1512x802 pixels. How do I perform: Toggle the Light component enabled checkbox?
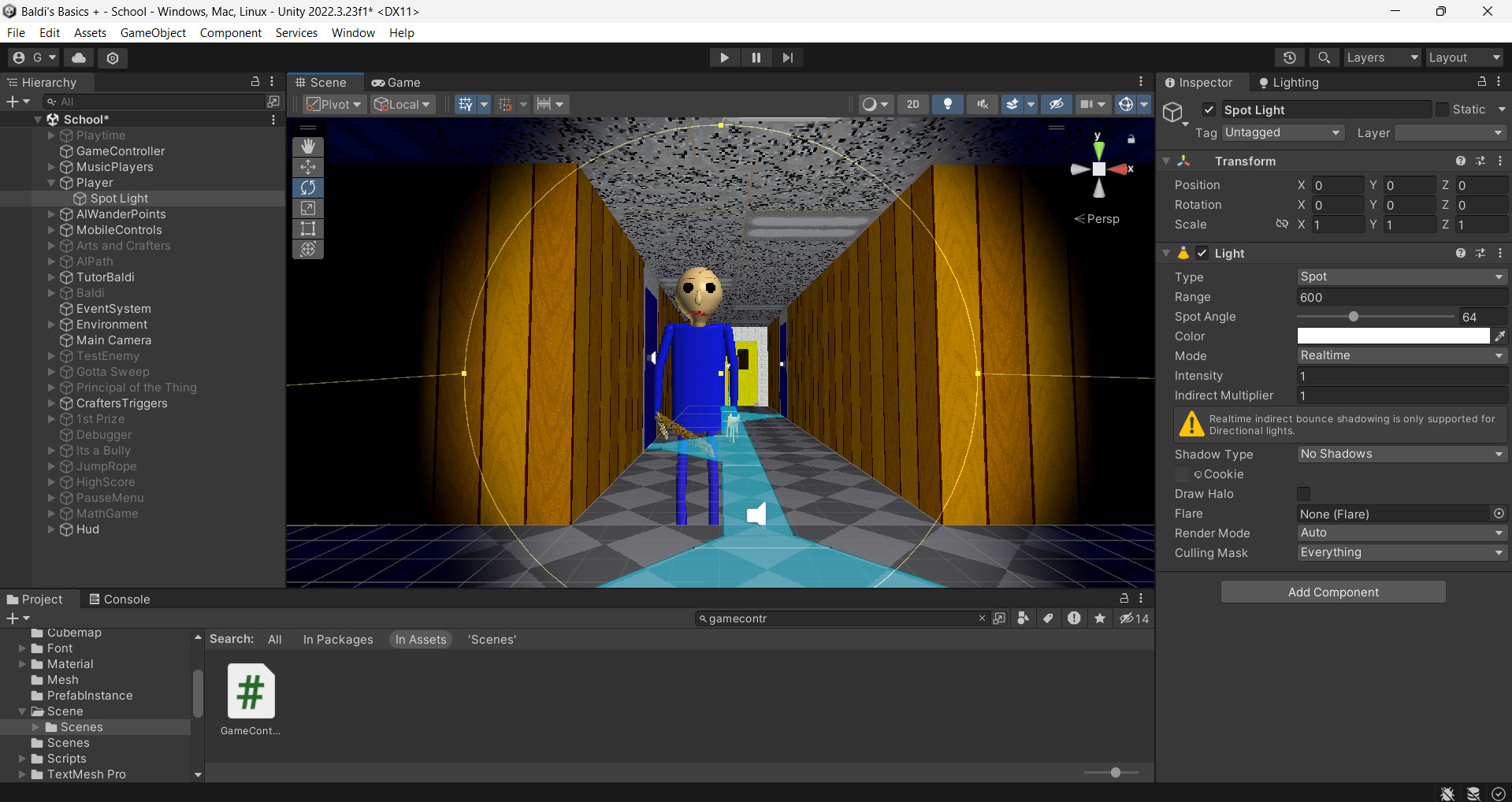click(x=1202, y=253)
